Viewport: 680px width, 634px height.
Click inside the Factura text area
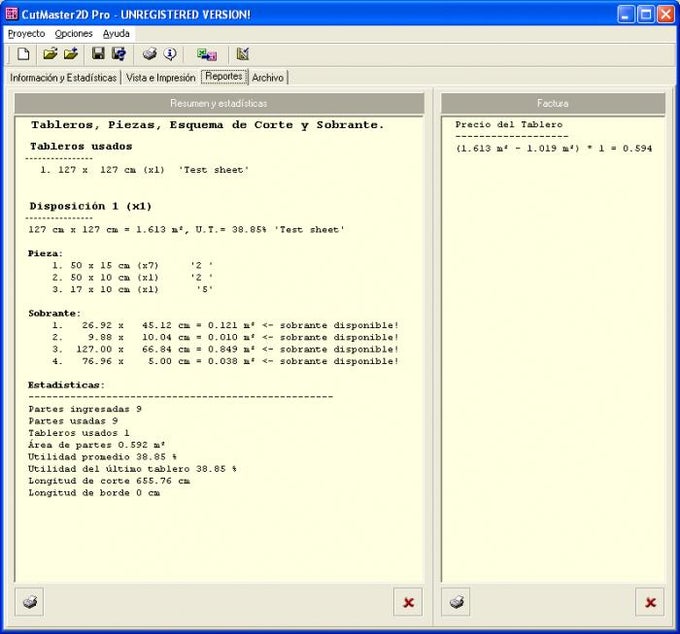coord(553,350)
